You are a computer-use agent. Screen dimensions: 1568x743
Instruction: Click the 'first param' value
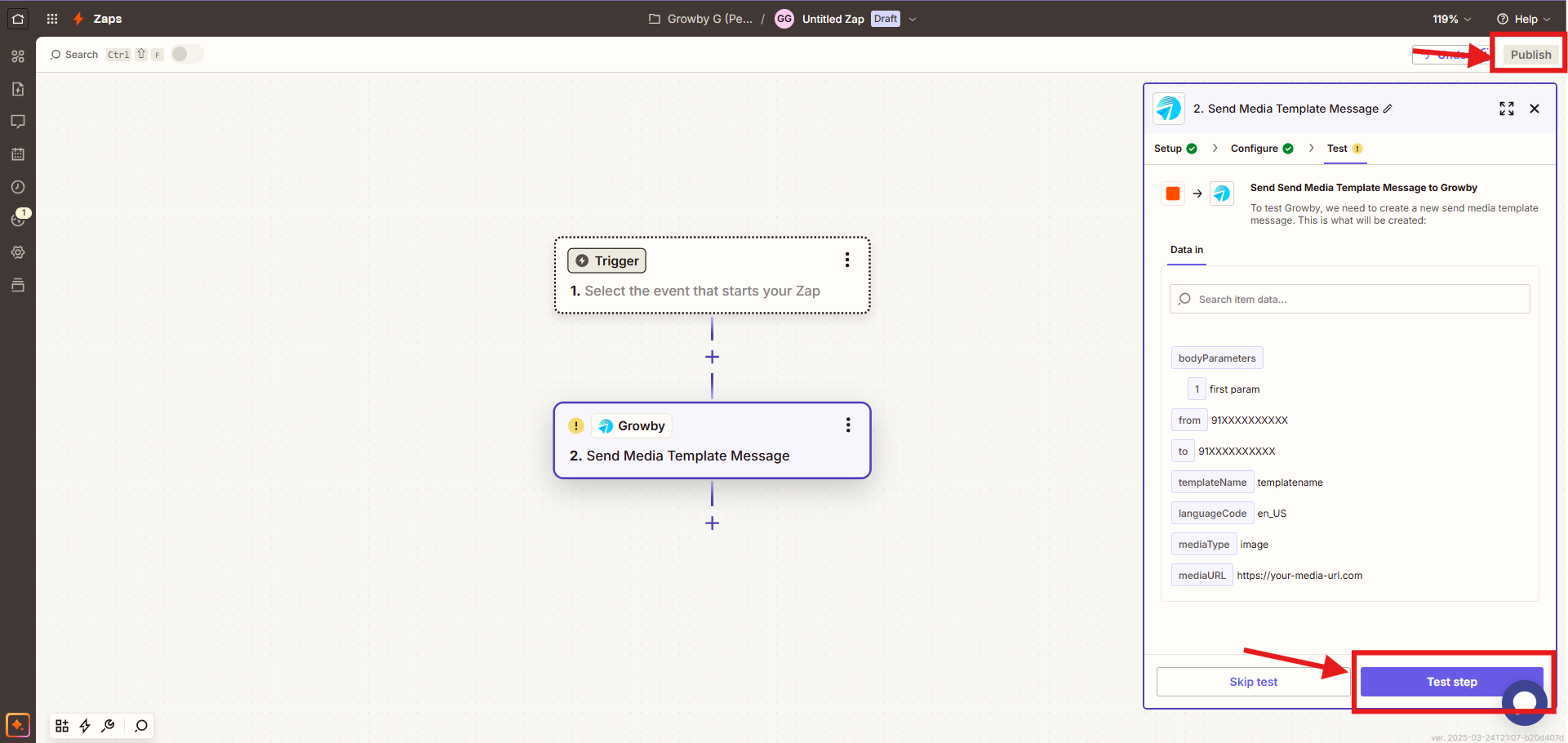tap(1234, 389)
